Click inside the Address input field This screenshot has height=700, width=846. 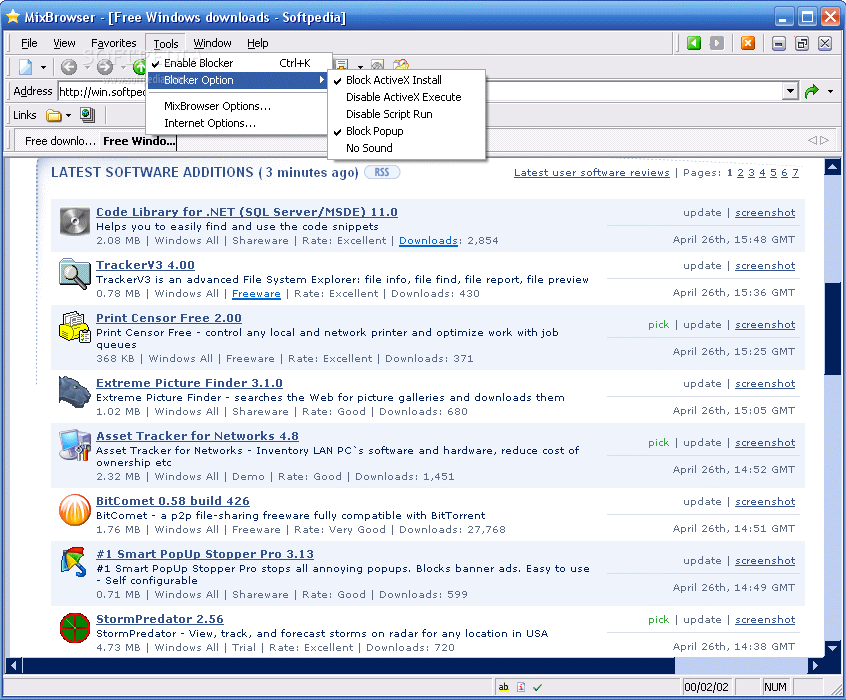click(x=421, y=91)
